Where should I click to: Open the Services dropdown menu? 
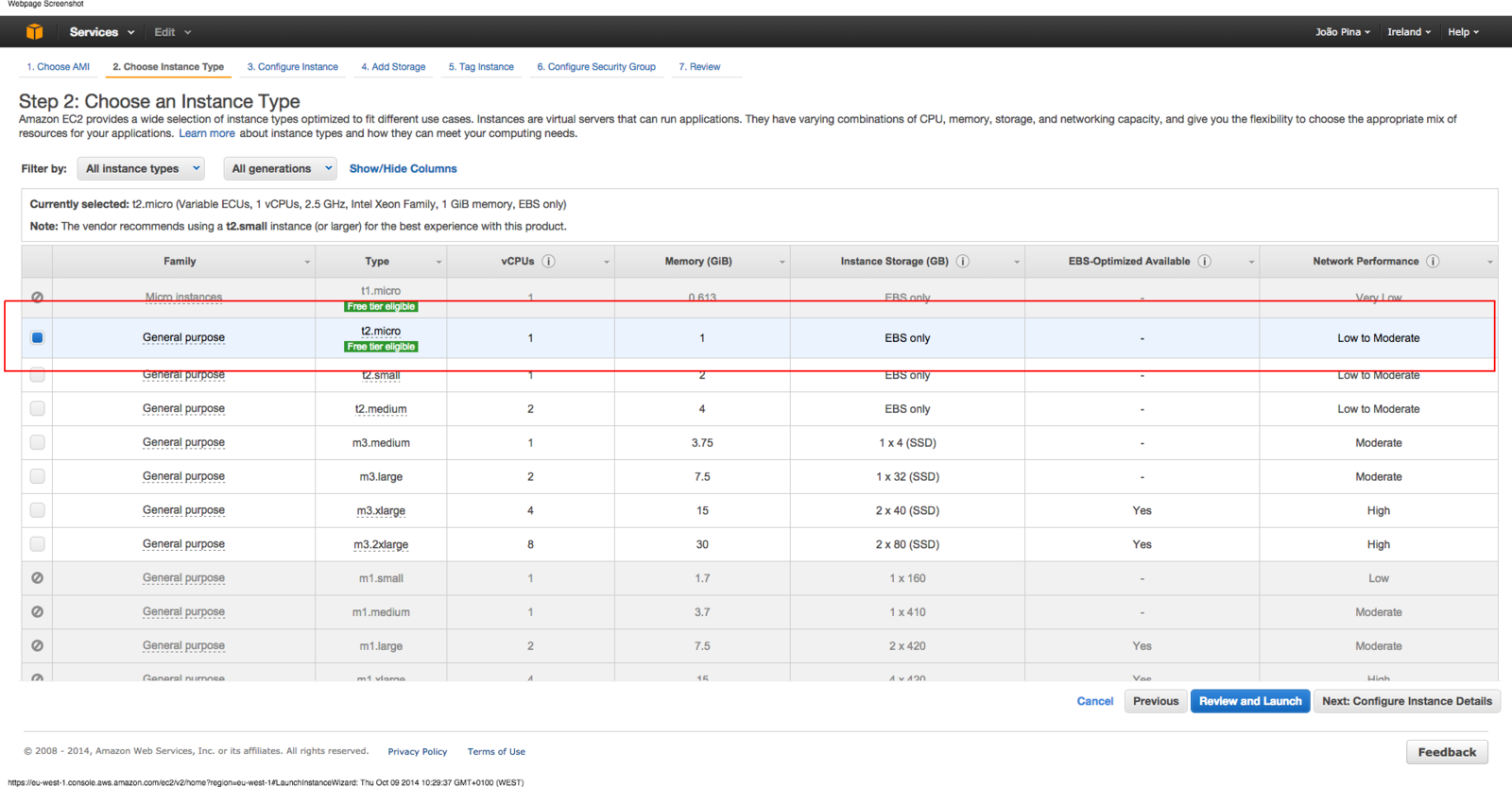[102, 32]
